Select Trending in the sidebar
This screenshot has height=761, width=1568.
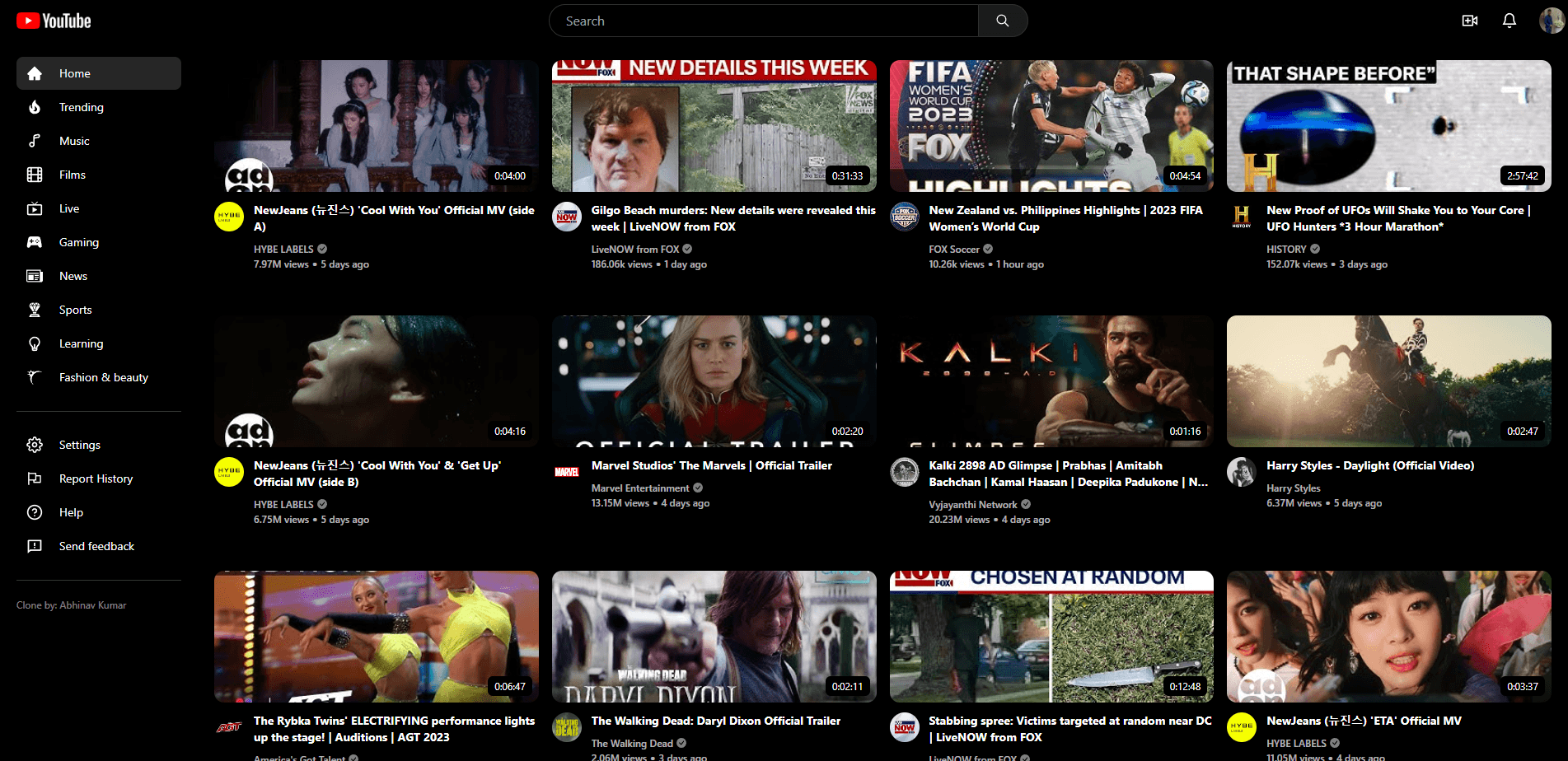tap(99, 107)
